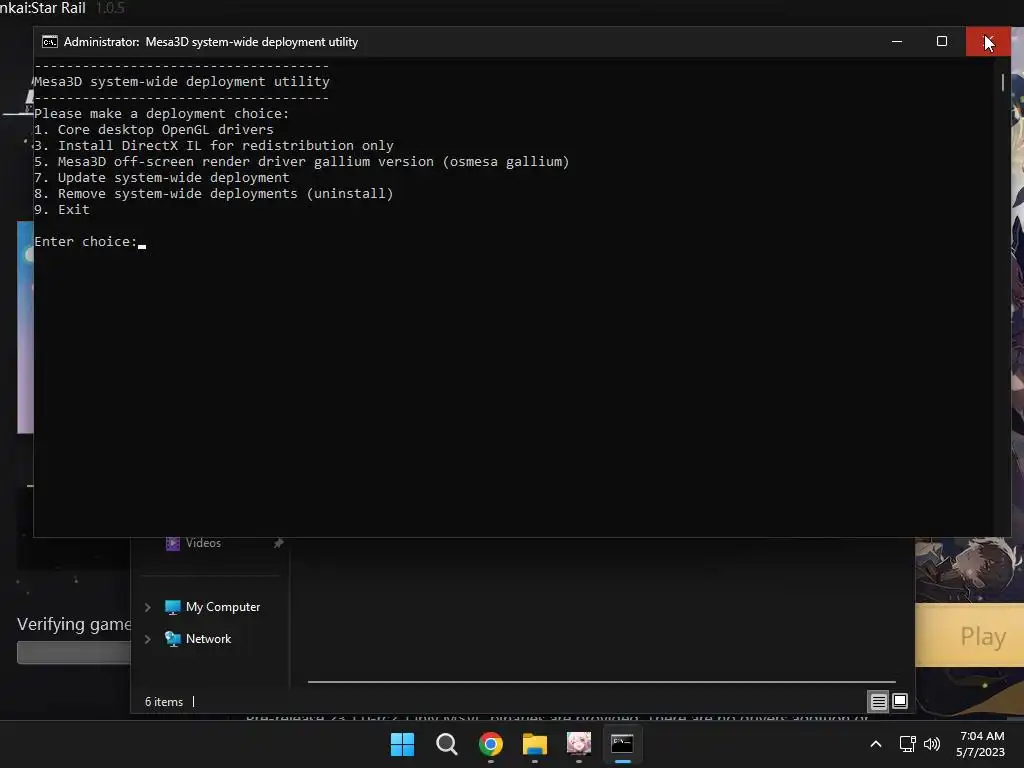1024x768 pixels.
Task: Click the 'Please make a deployment choice' line
Action: coord(161,114)
